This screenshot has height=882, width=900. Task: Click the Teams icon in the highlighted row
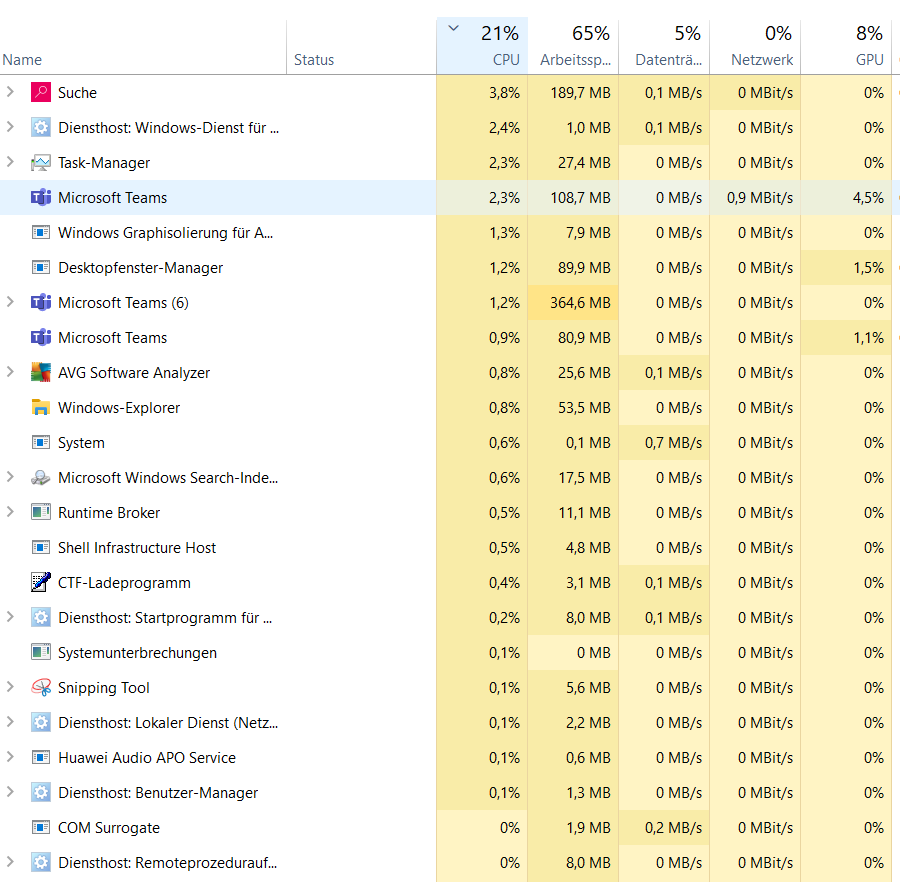(x=41, y=197)
